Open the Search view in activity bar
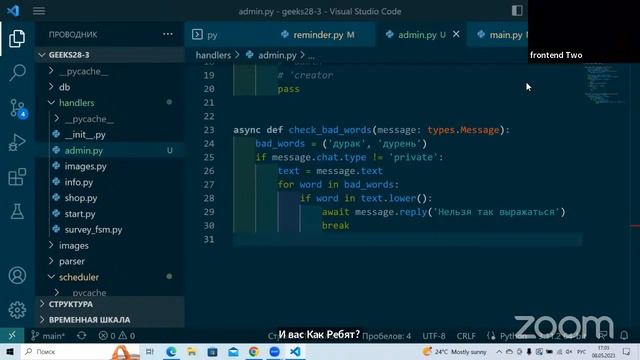Image resolution: width=640 pixels, height=360 pixels. pyautogui.click(x=17, y=73)
